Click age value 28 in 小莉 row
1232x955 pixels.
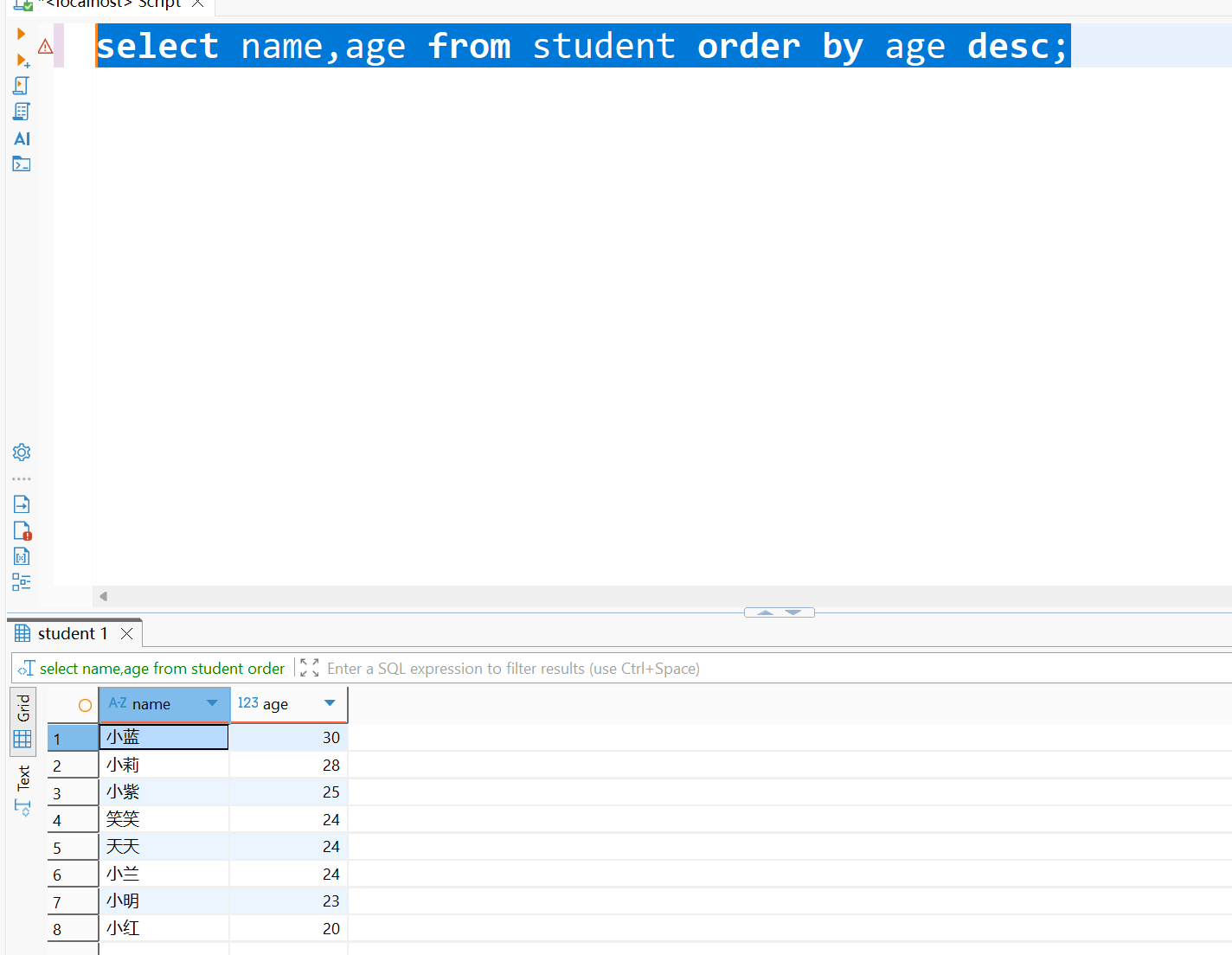(x=289, y=765)
